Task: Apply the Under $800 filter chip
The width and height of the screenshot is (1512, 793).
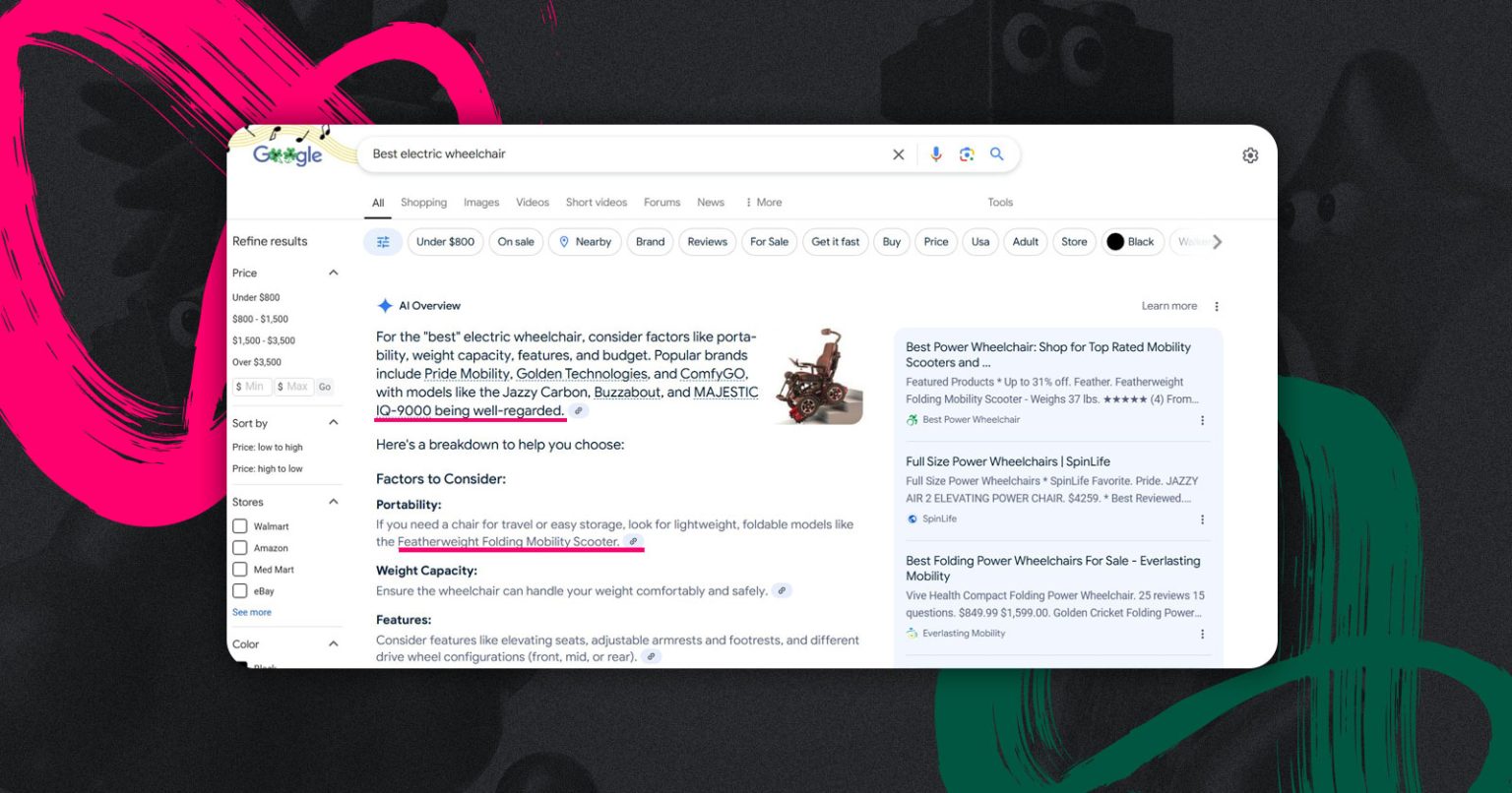Action: click(x=445, y=242)
